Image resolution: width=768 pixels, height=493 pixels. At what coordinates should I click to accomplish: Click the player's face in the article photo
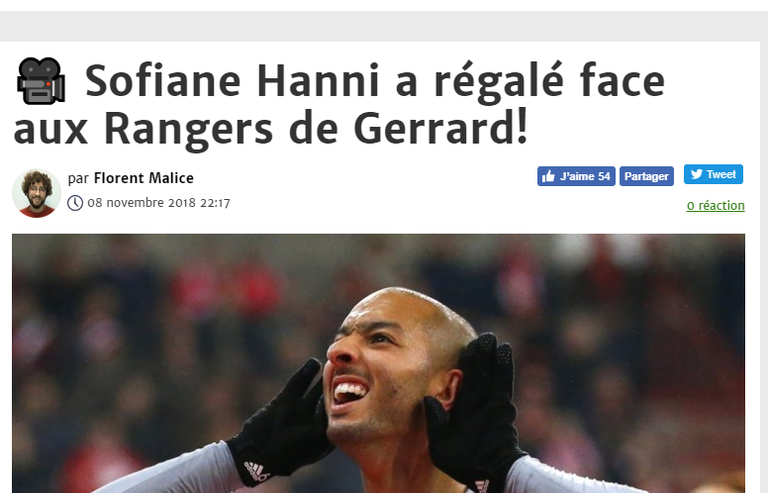click(382, 365)
